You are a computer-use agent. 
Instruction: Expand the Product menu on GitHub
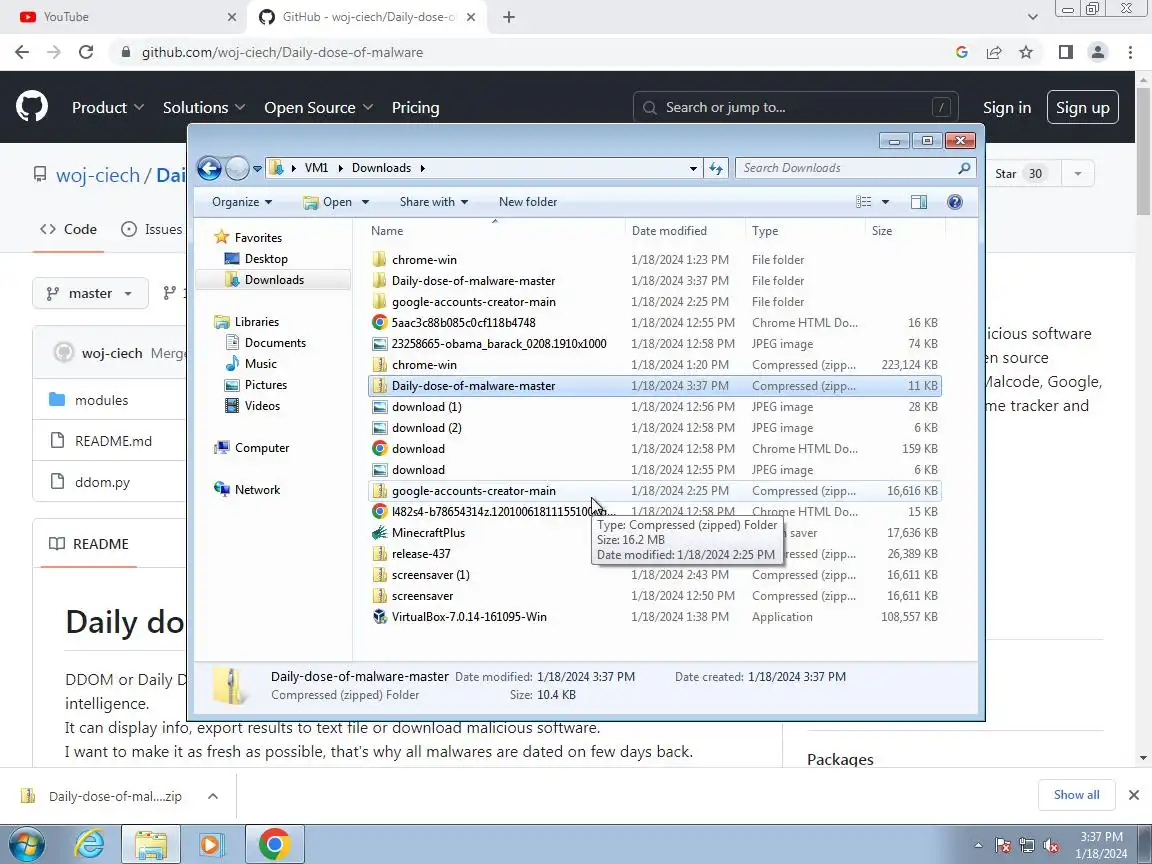[107, 107]
